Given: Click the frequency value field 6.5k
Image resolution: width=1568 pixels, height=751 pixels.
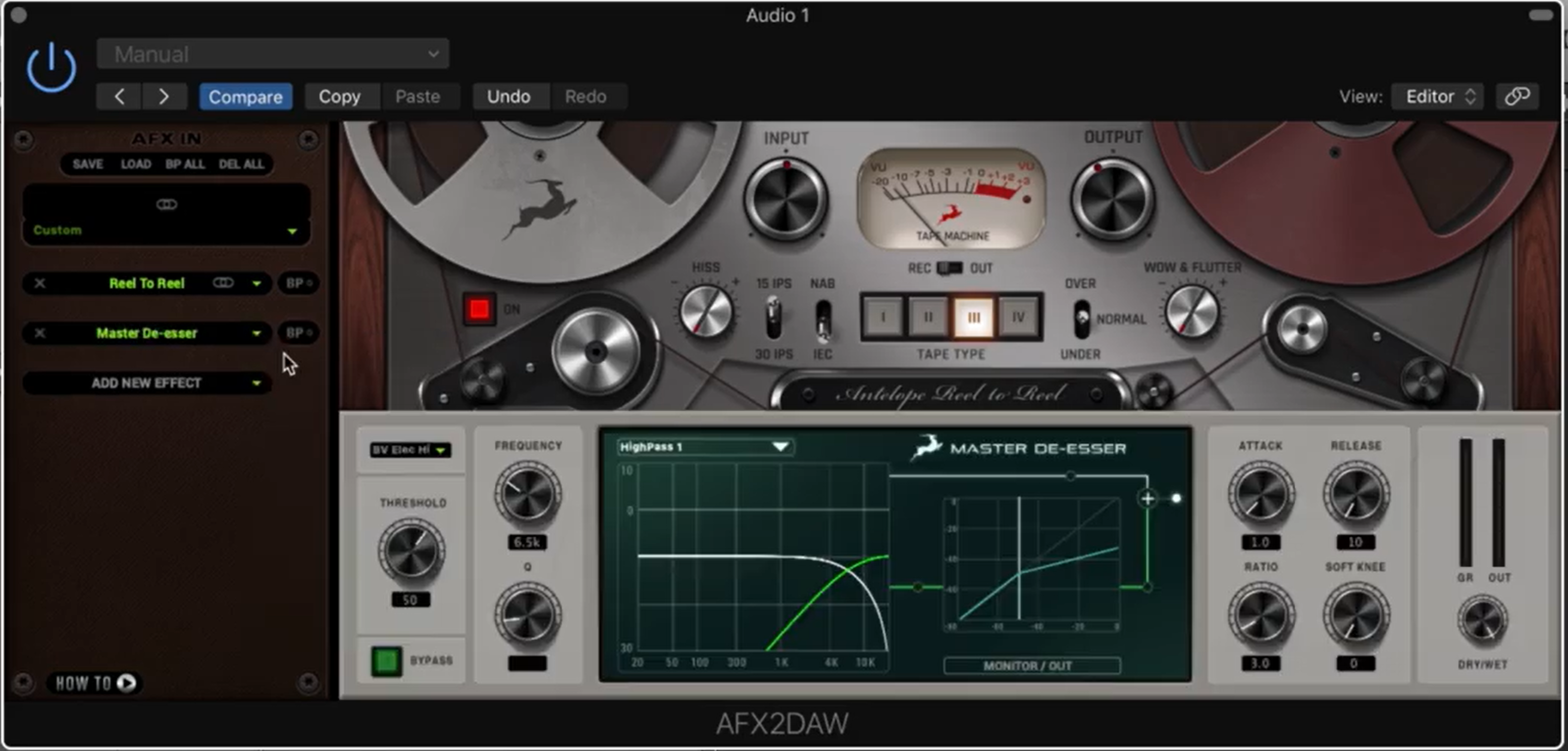Looking at the screenshot, I should pyautogui.click(x=527, y=542).
